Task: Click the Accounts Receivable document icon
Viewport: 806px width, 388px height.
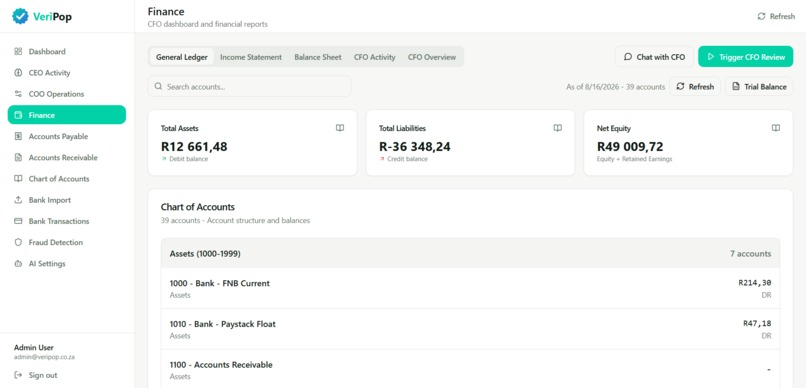Action: click(x=19, y=158)
